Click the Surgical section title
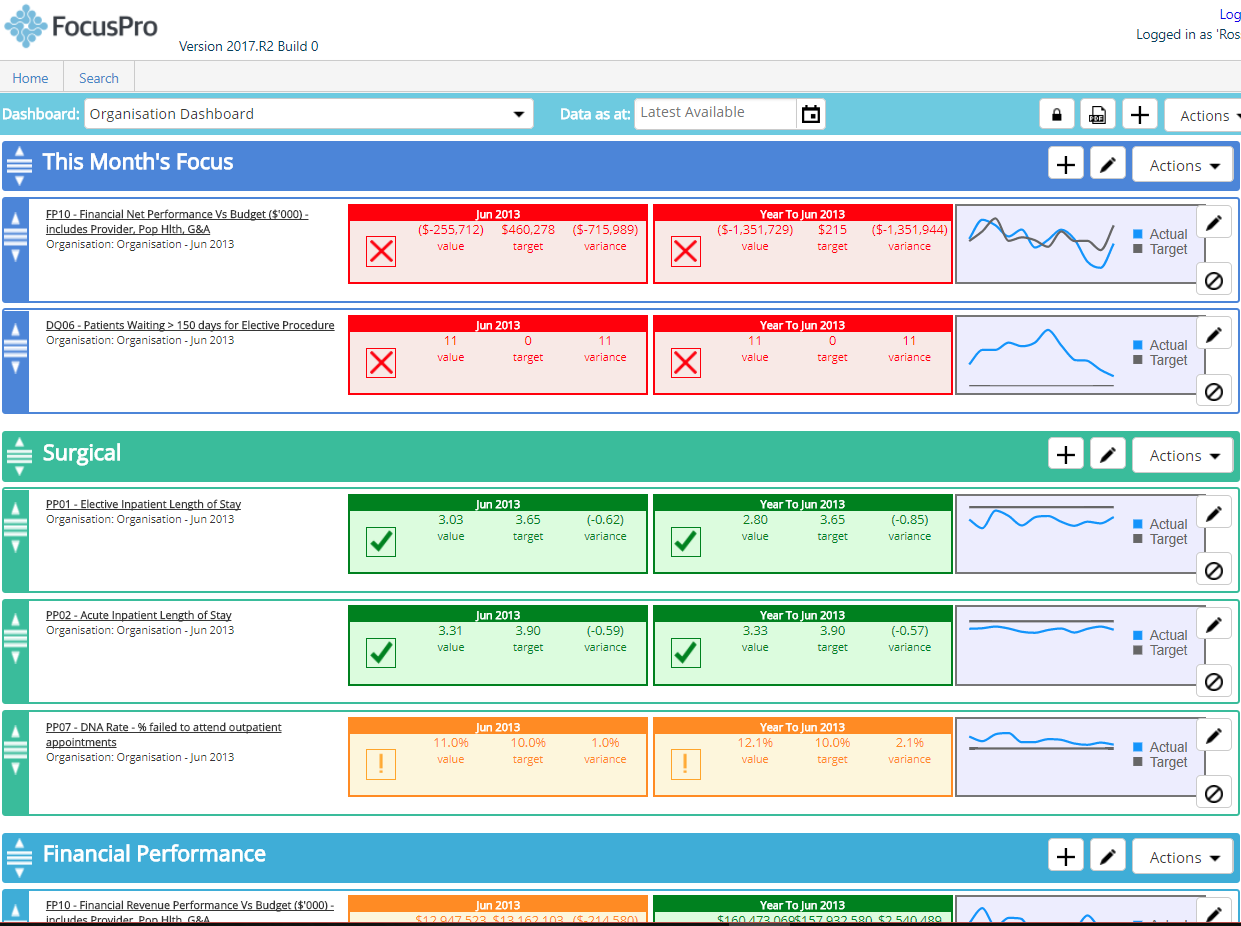This screenshot has width=1241, height=926. [x=82, y=453]
